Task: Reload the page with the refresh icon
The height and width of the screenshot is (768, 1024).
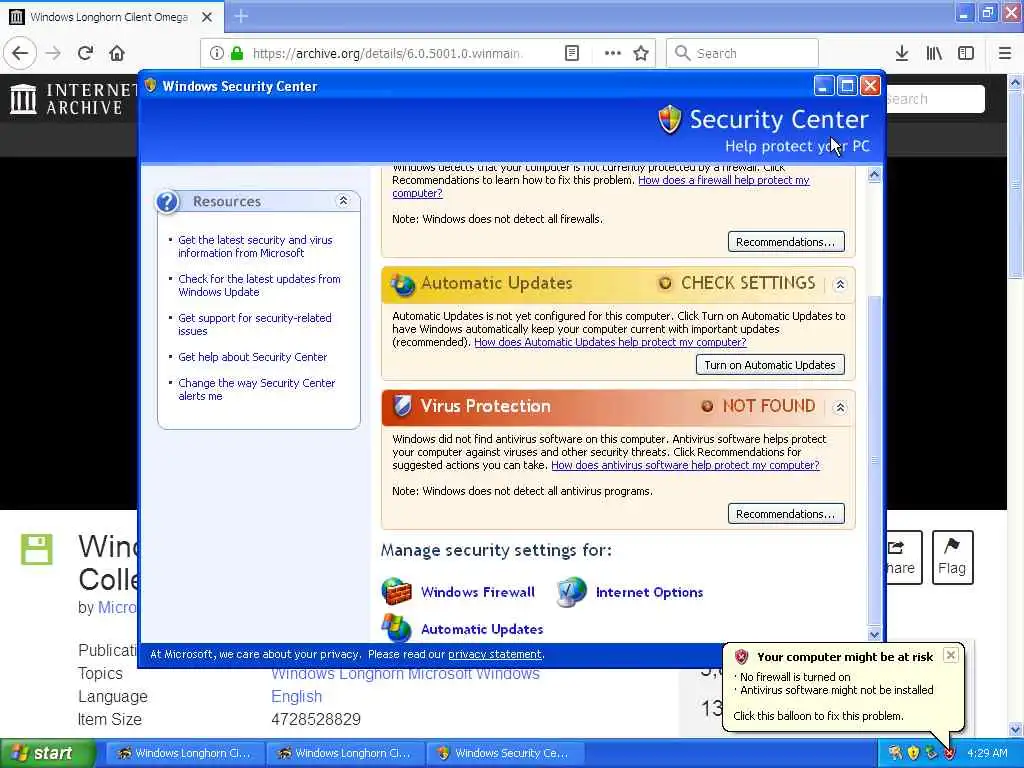Action: point(85,53)
